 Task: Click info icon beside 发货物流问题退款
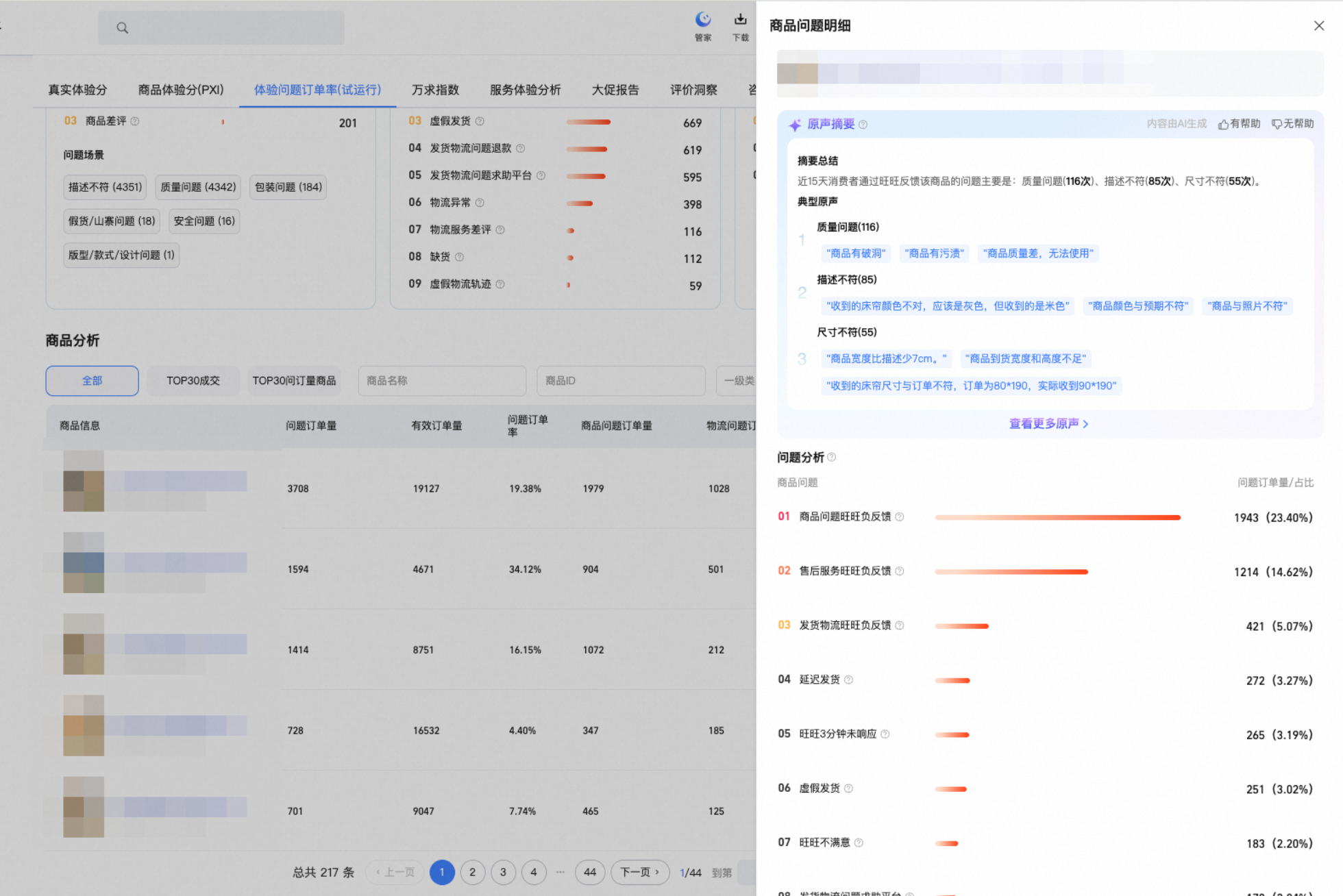(520, 148)
